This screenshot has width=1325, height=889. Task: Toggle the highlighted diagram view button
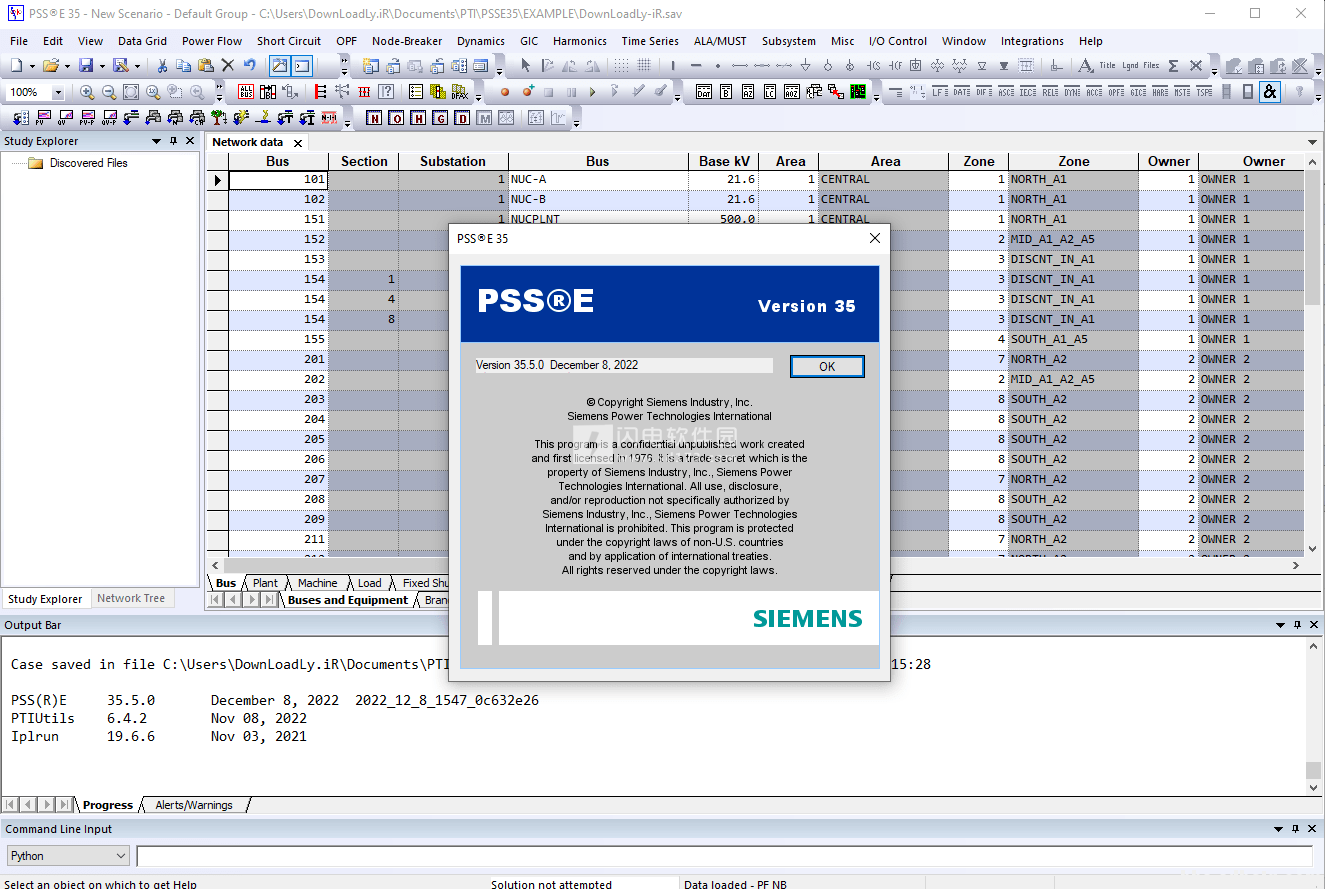tap(280, 66)
